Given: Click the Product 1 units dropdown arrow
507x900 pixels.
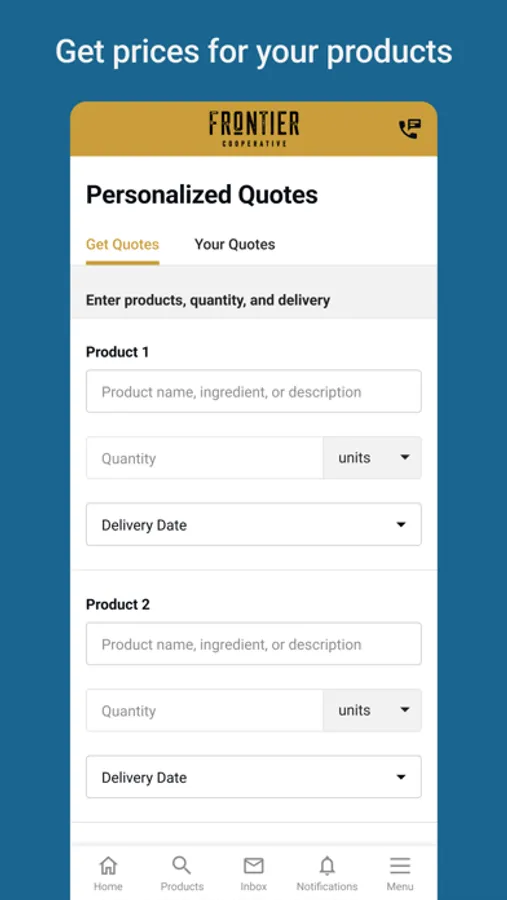Looking at the screenshot, I should point(405,457).
